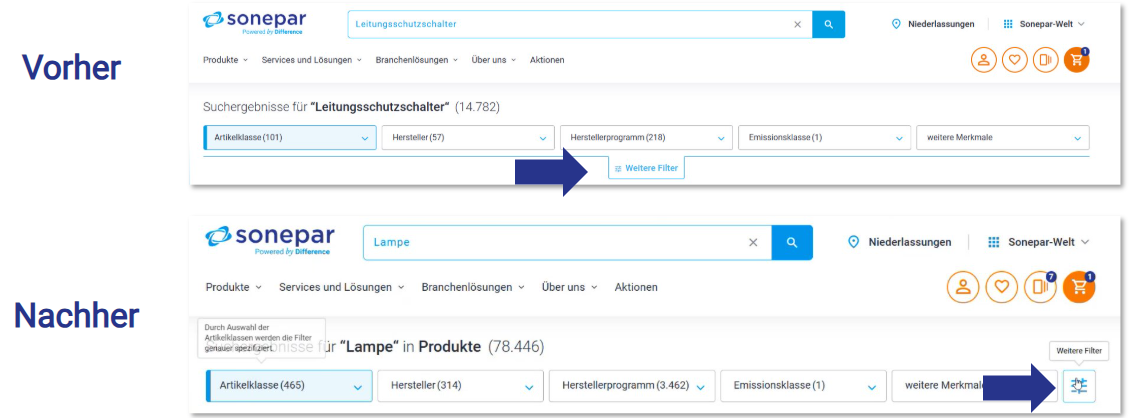The width and height of the screenshot is (1129, 418).
Task: Clear the Leitungsschutzschalter search with the X
Action: [797, 24]
